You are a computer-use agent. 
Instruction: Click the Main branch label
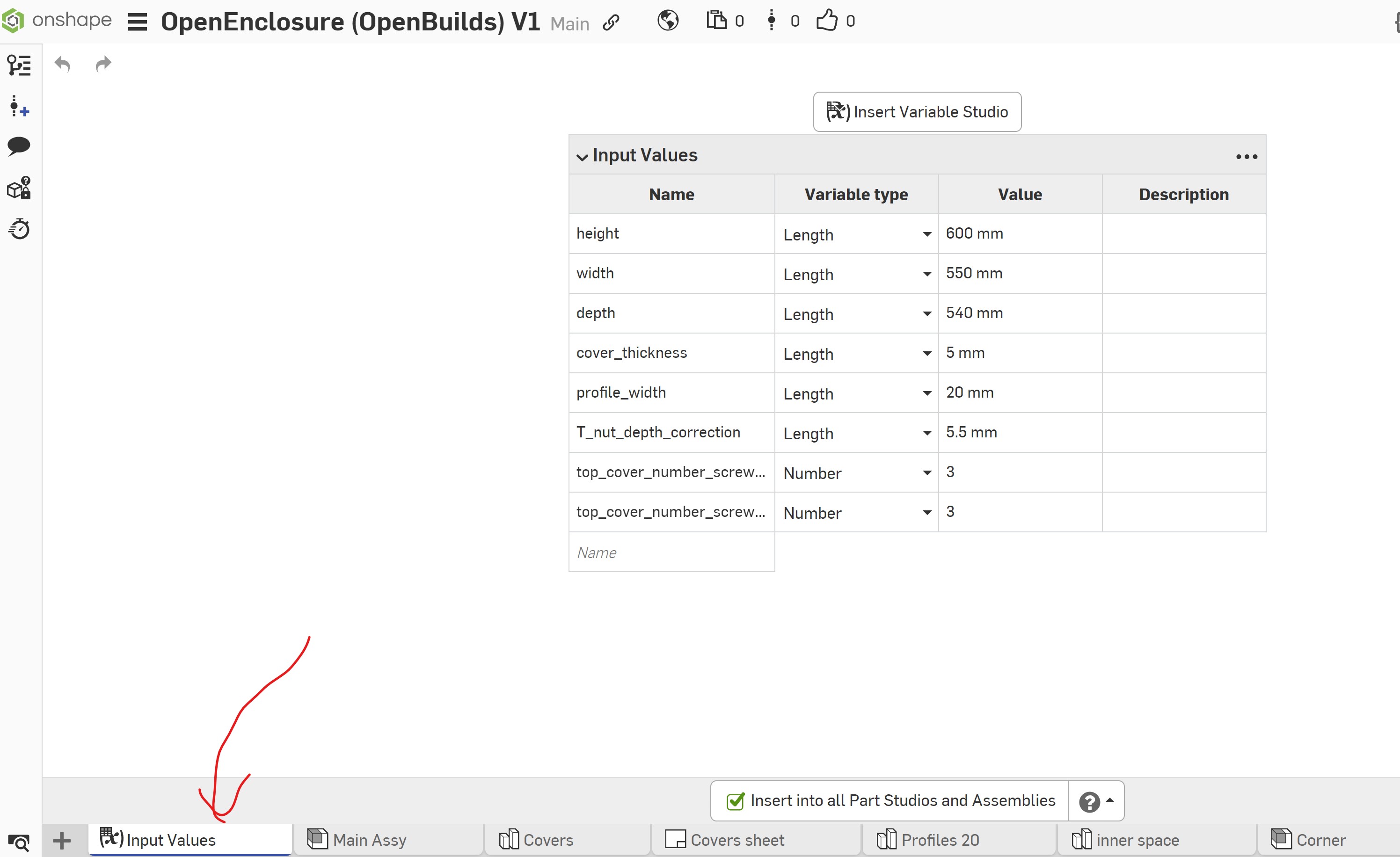point(569,24)
